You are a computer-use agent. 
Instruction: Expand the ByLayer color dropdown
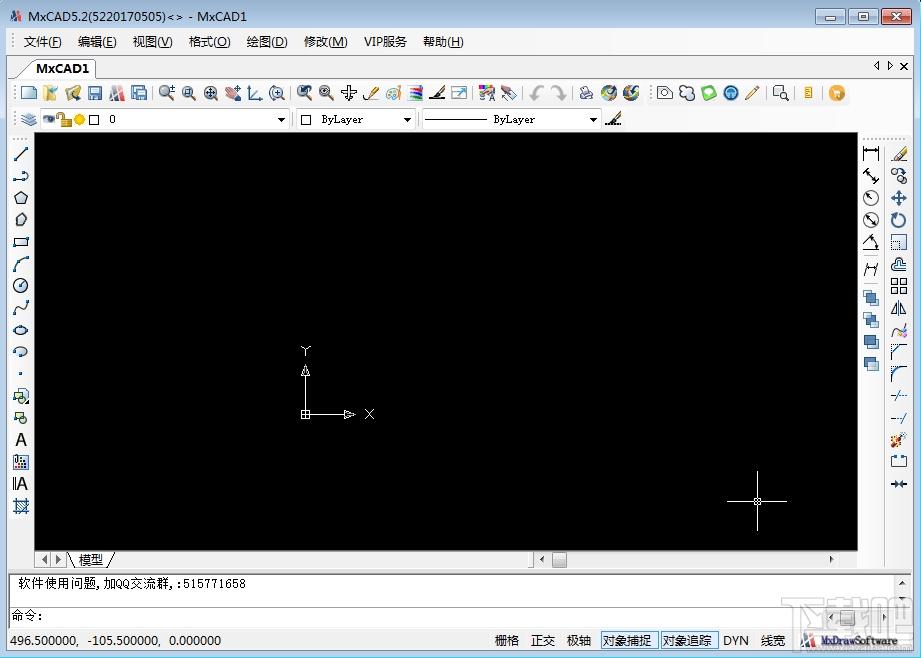[x=407, y=119]
